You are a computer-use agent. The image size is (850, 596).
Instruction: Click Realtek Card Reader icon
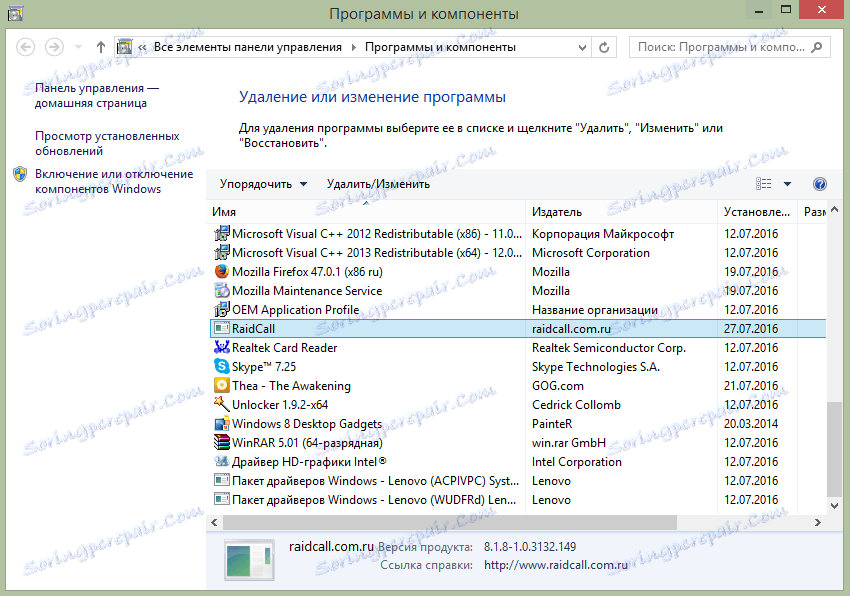coord(222,347)
